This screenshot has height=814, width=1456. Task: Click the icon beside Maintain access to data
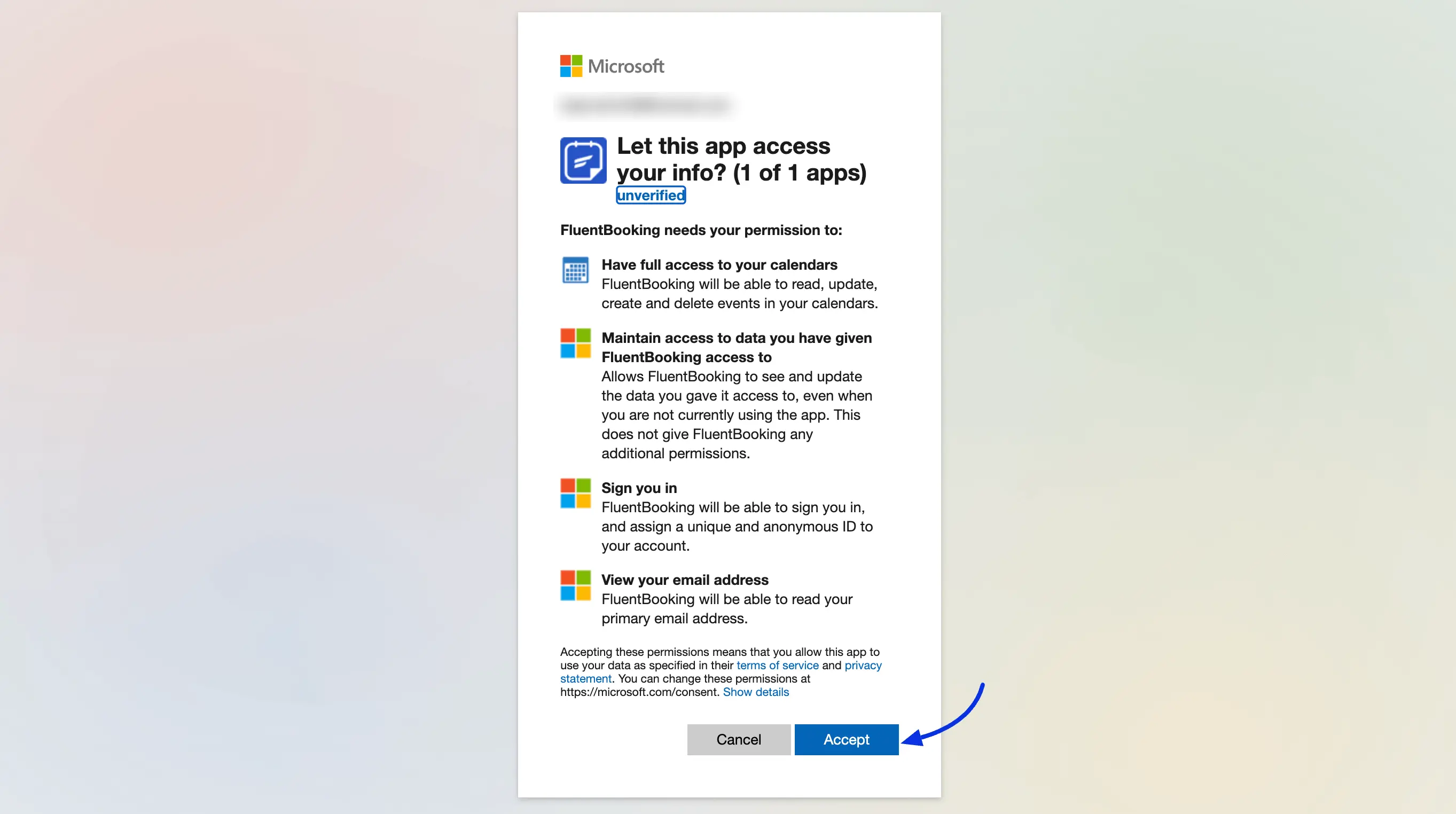[x=575, y=343]
